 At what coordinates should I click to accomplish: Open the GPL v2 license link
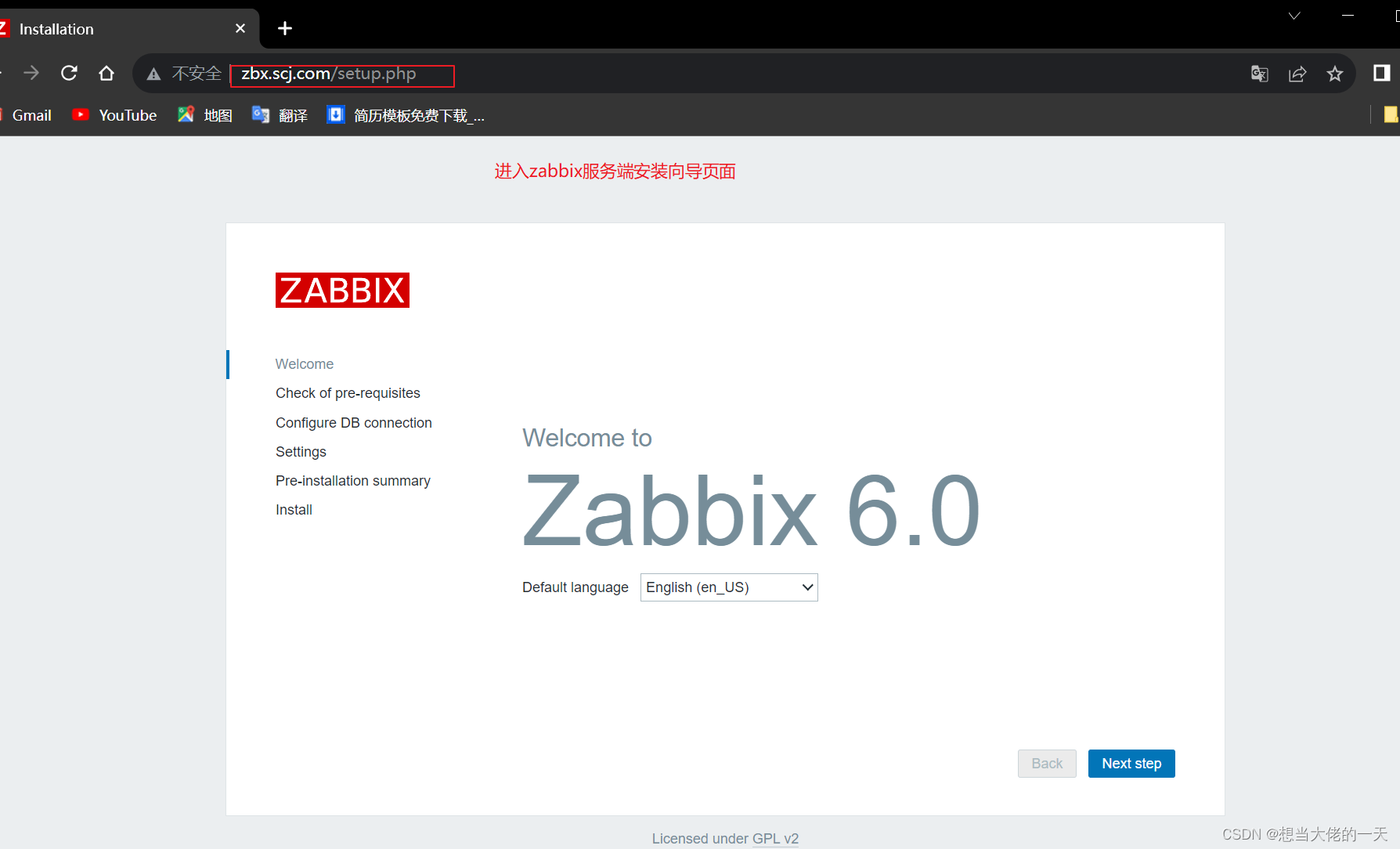[x=775, y=838]
